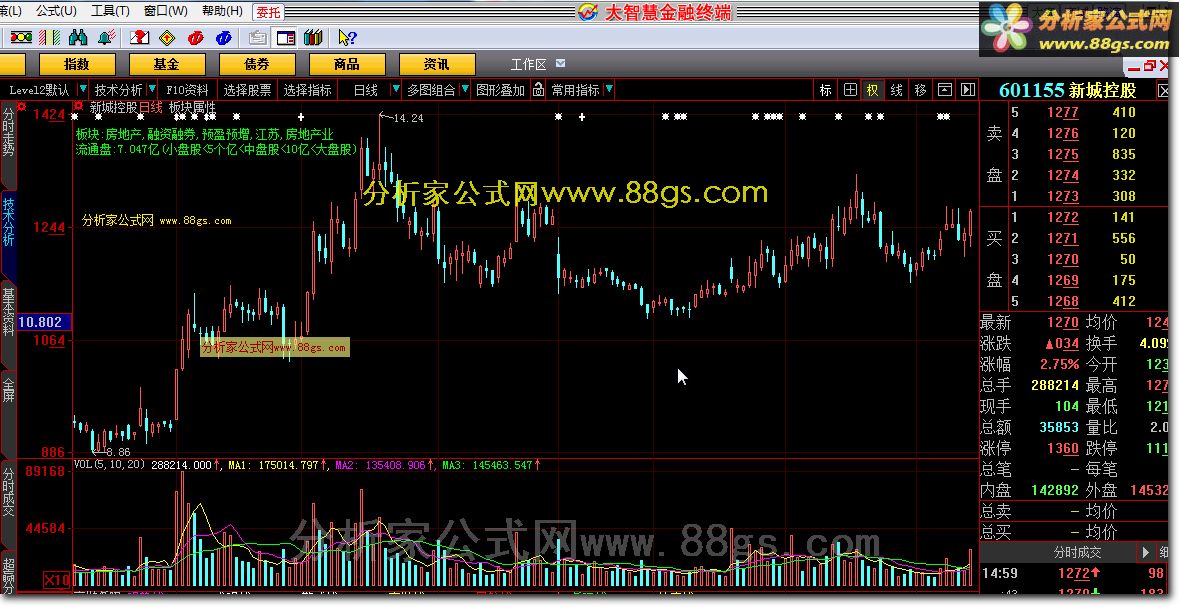Click the red circular logo icon

tap(196, 37)
